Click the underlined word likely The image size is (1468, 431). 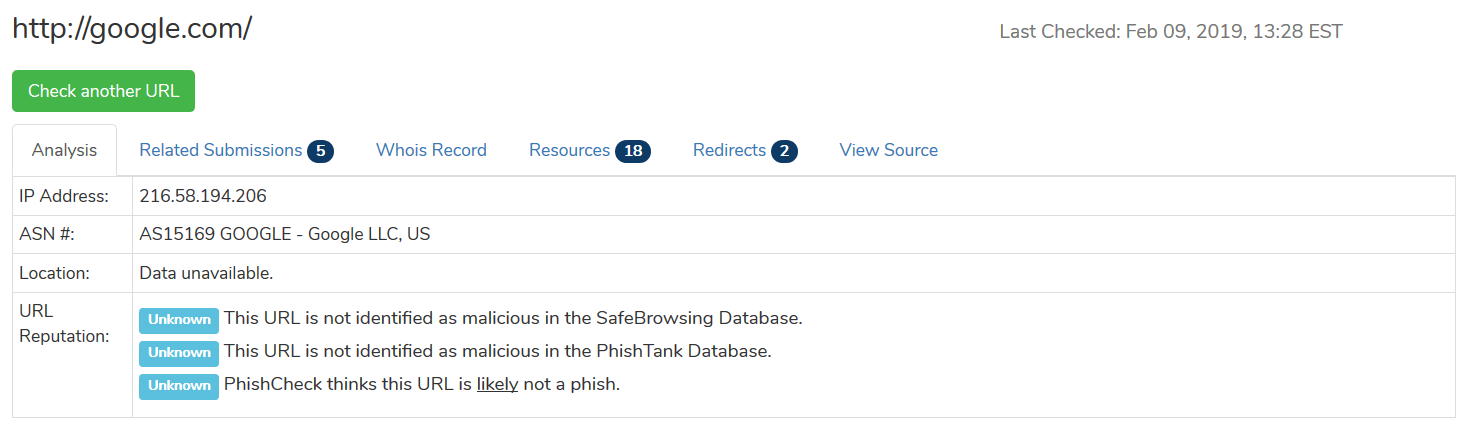click(497, 384)
